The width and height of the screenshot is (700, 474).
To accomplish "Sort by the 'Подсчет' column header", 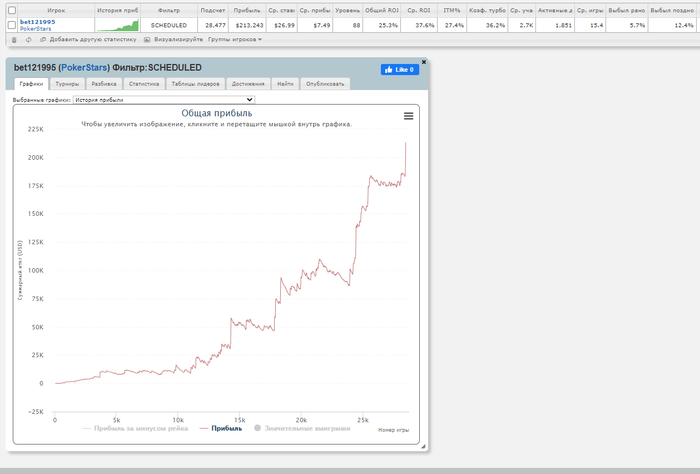I will [x=212, y=10].
